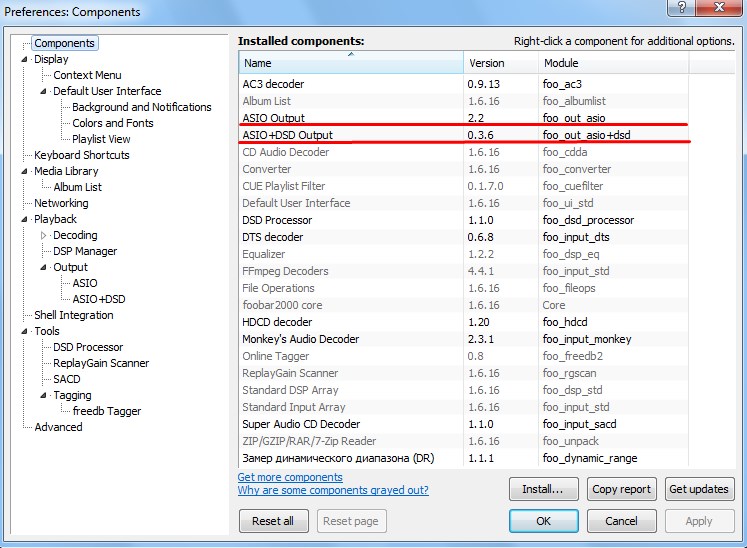
Task: Cancel the Preferences dialog
Action: [621, 521]
